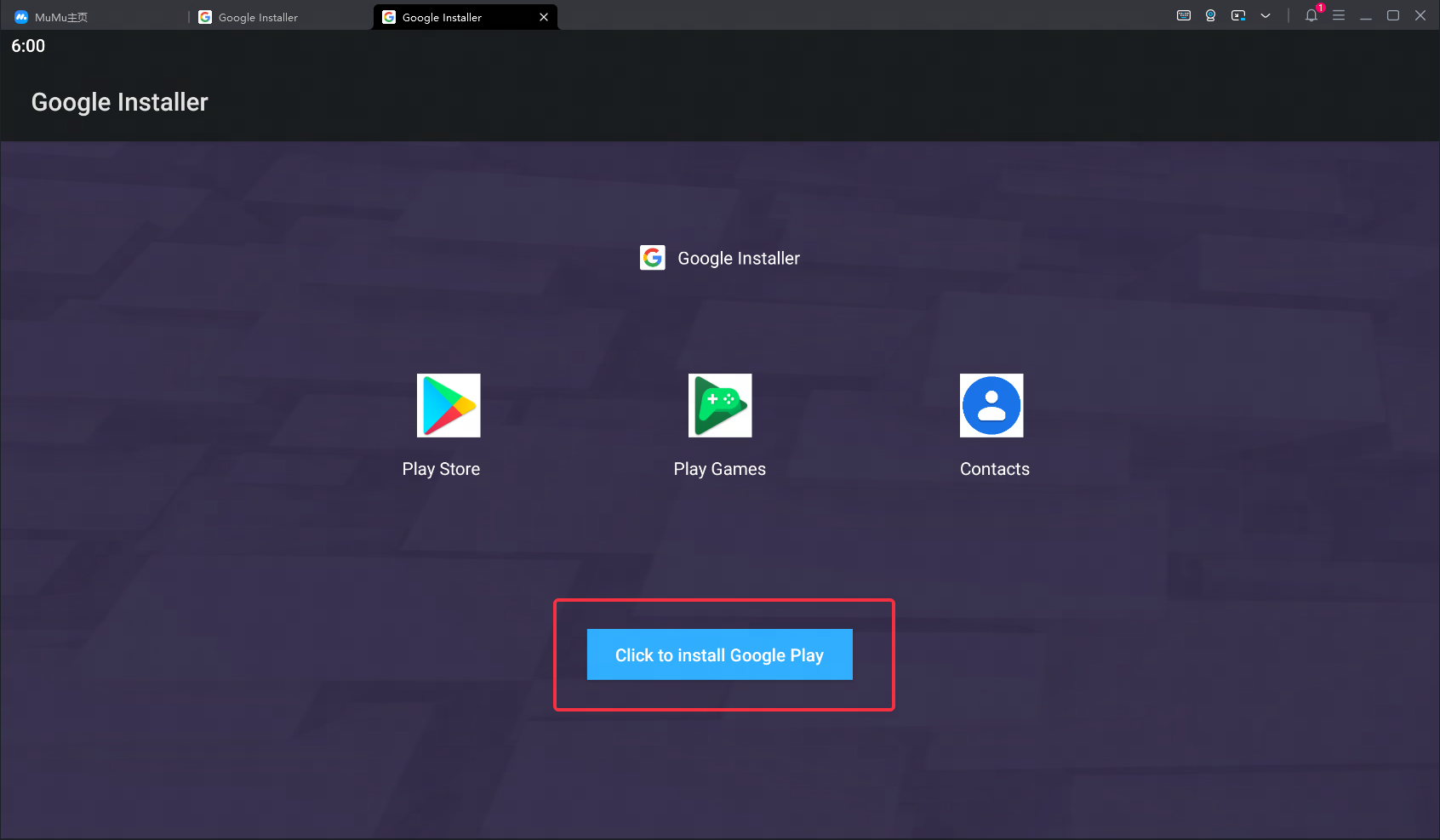Viewport: 1440px width, 840px height.
Task: Close the active Google Installer tab
Action: point(544,17)
